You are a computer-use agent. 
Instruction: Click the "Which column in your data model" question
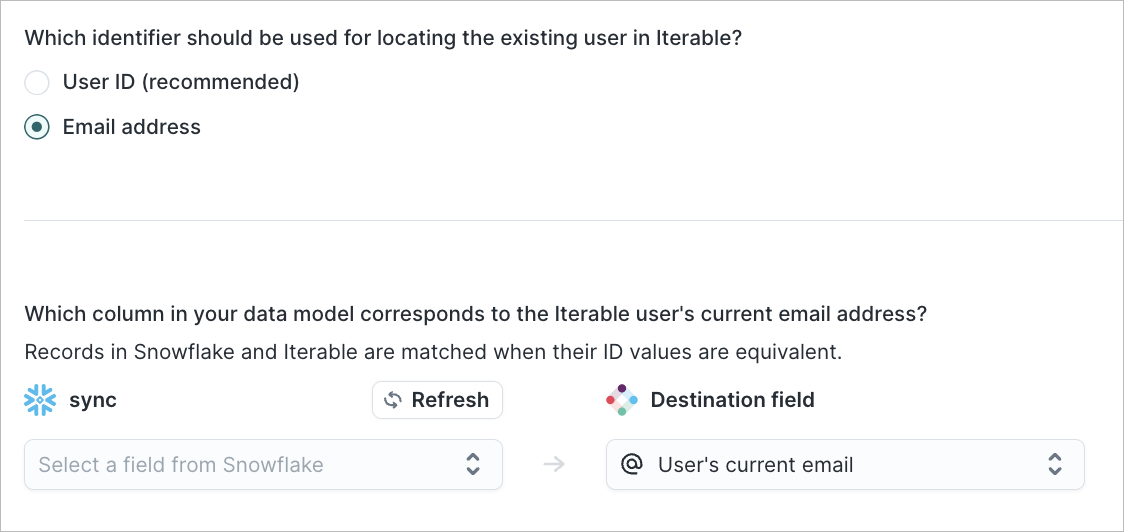(x=476, y=314)
